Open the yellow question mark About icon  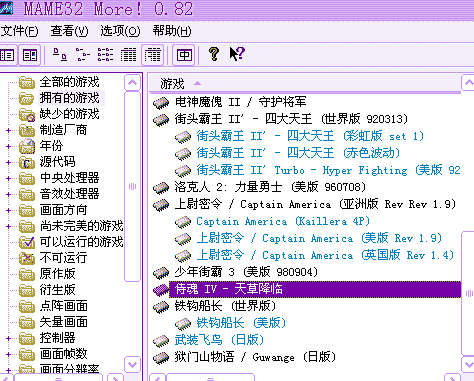click(x=214, y=54)
